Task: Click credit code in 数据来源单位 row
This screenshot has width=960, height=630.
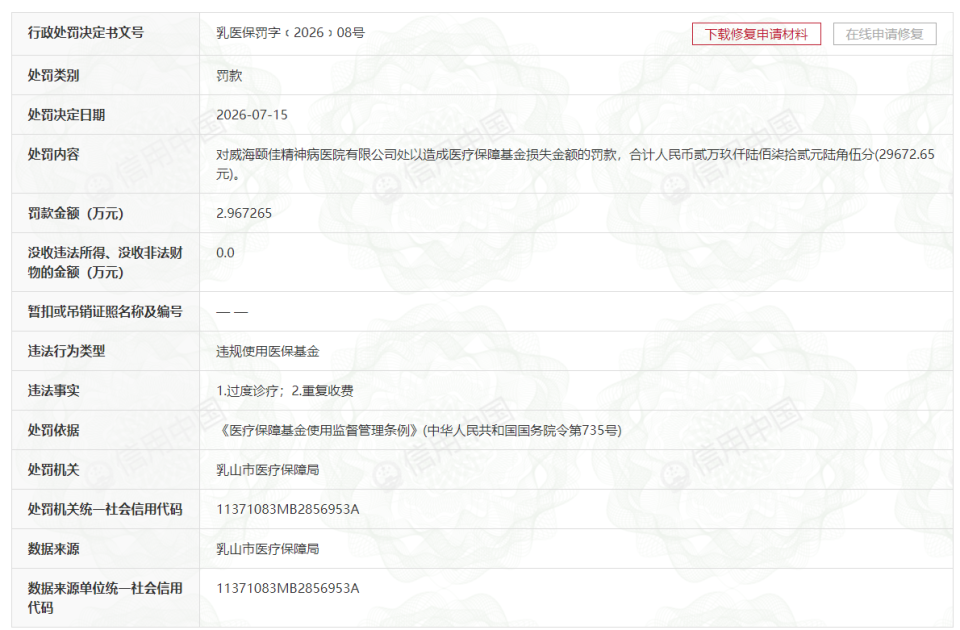Action: pos(288,588)
